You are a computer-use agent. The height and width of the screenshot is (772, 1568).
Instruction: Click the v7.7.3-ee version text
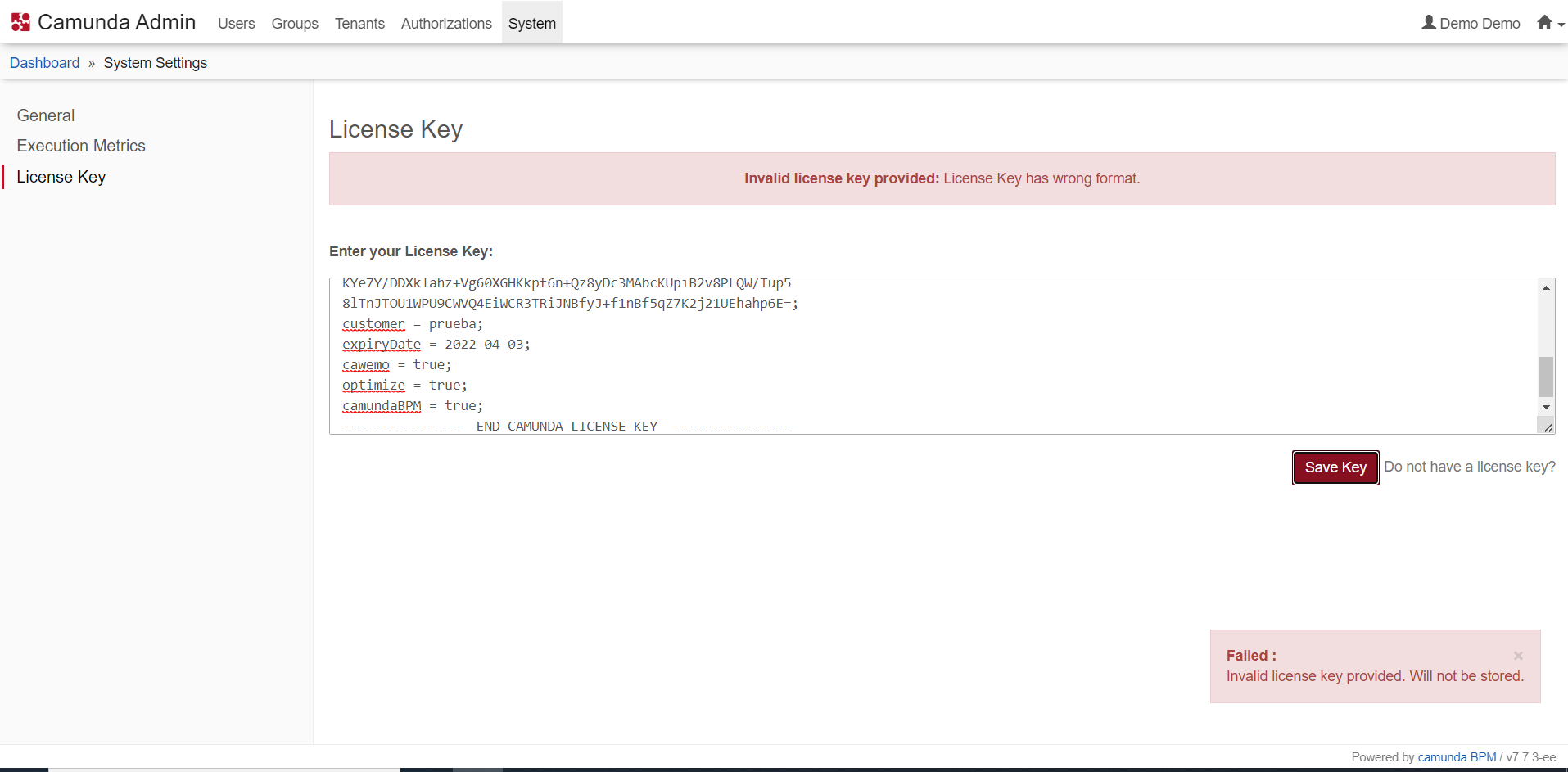(1531, 757)
